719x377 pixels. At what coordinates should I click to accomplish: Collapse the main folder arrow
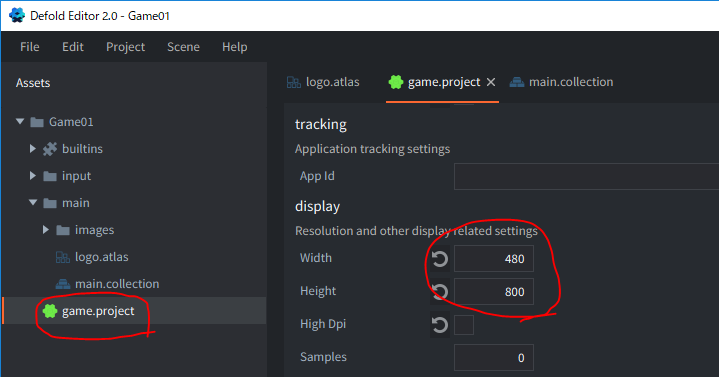(33, 202)
